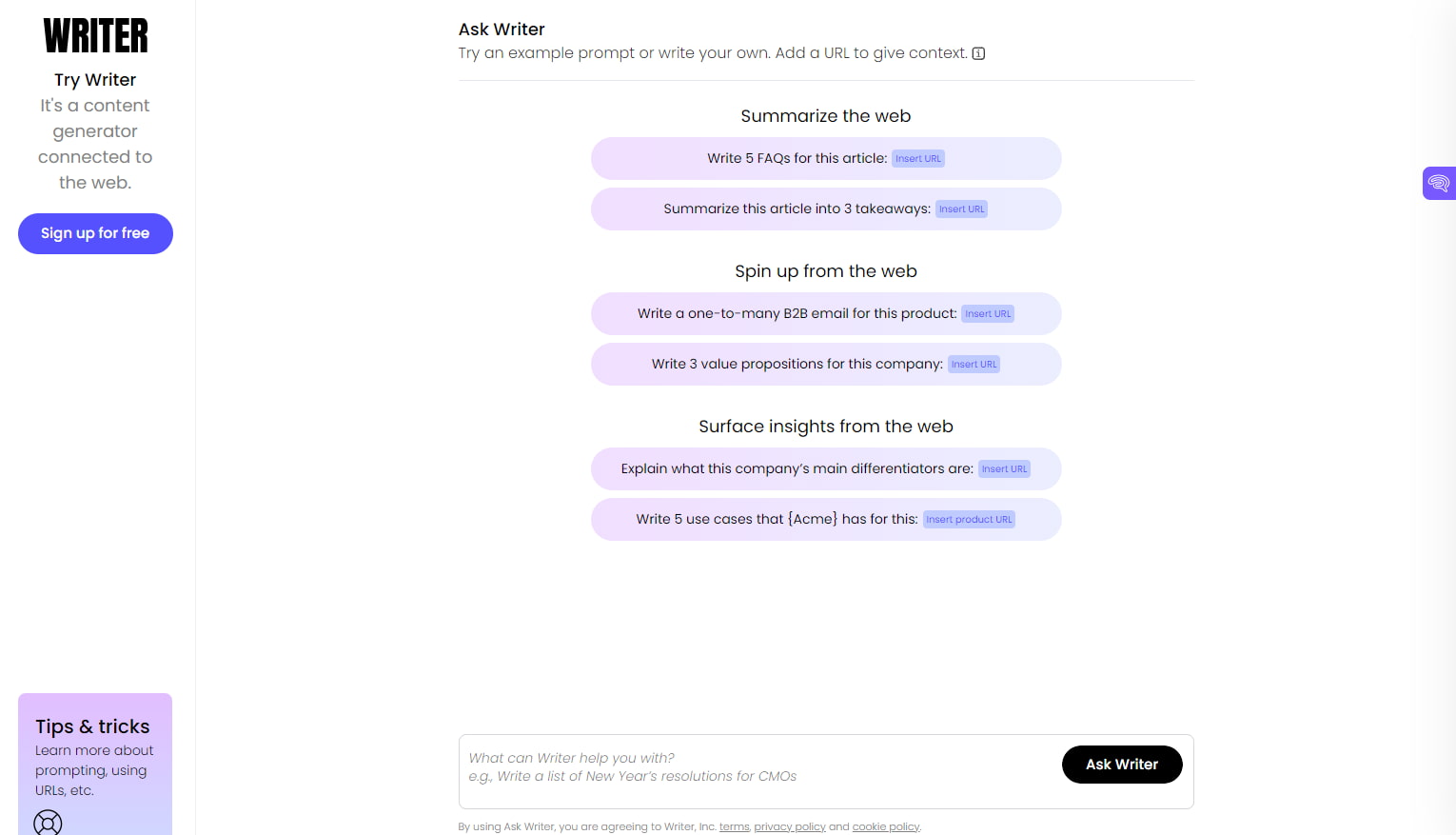This screenshot has height=835, width=1456.
Task: Open the privacy policy link
Action: coord(790,826)
